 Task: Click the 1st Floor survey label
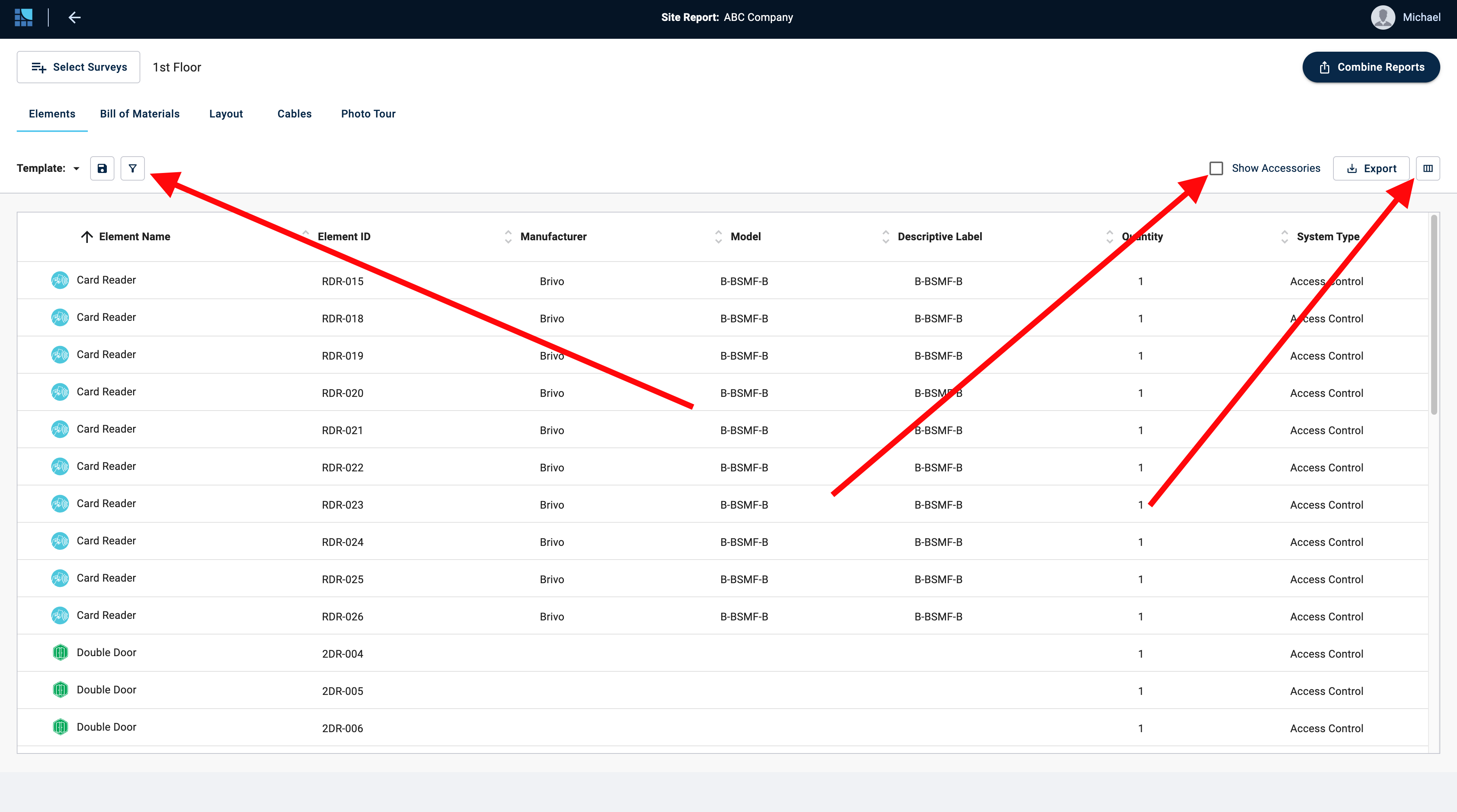pos(177,67)
